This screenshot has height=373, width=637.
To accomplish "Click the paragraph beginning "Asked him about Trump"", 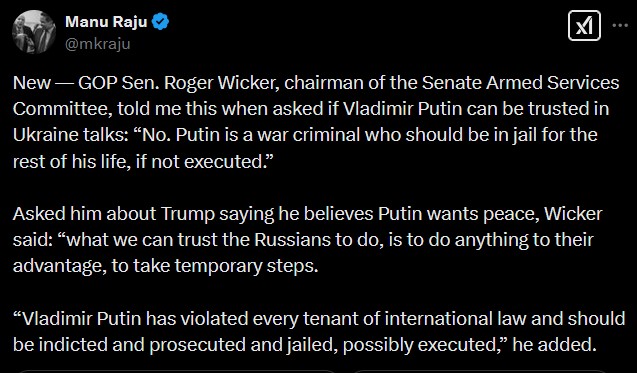I will pyautogui.click(x=308, y=240).
